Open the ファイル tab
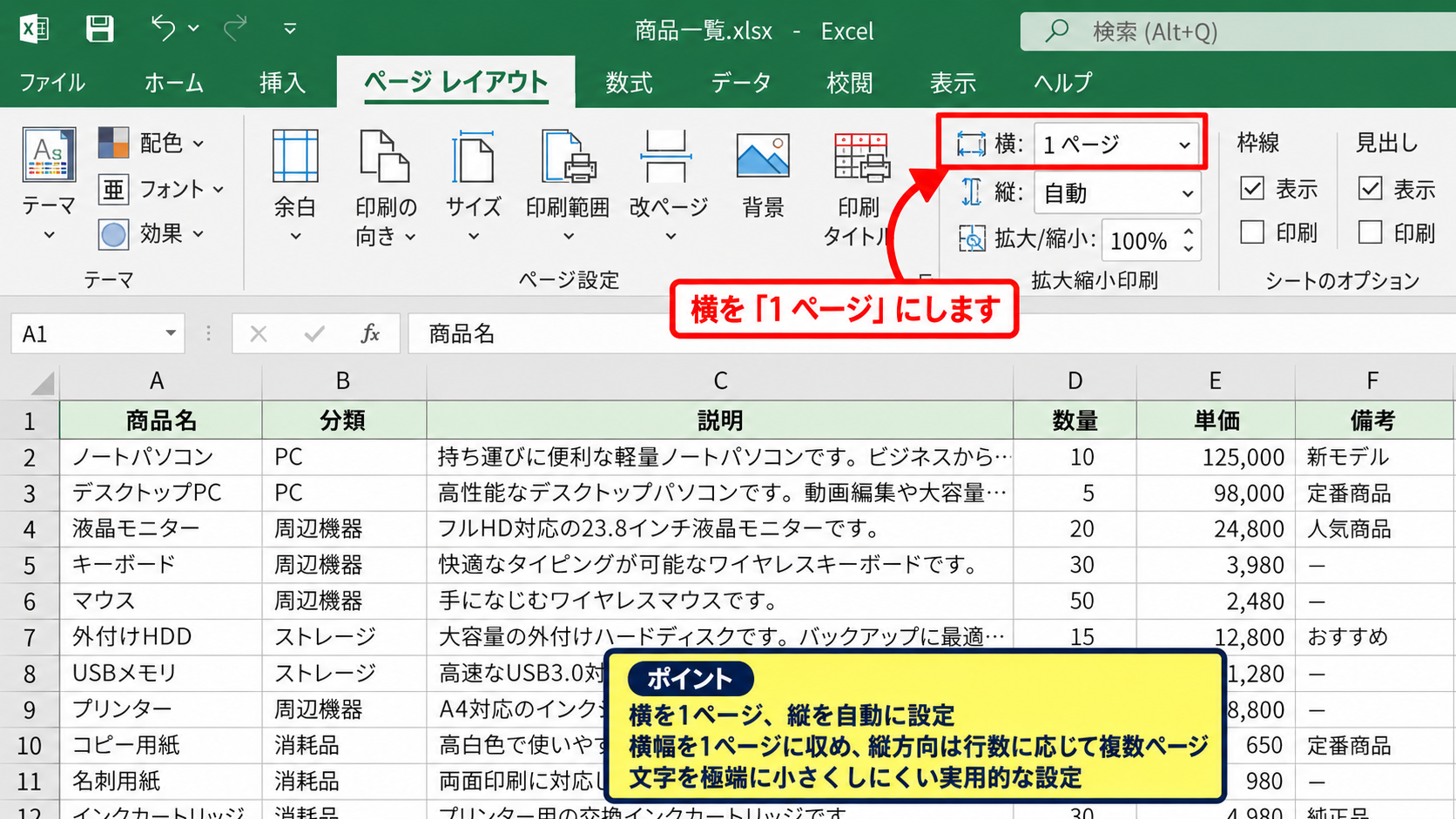Screen dimensions: 1456x819 (52, 83)
